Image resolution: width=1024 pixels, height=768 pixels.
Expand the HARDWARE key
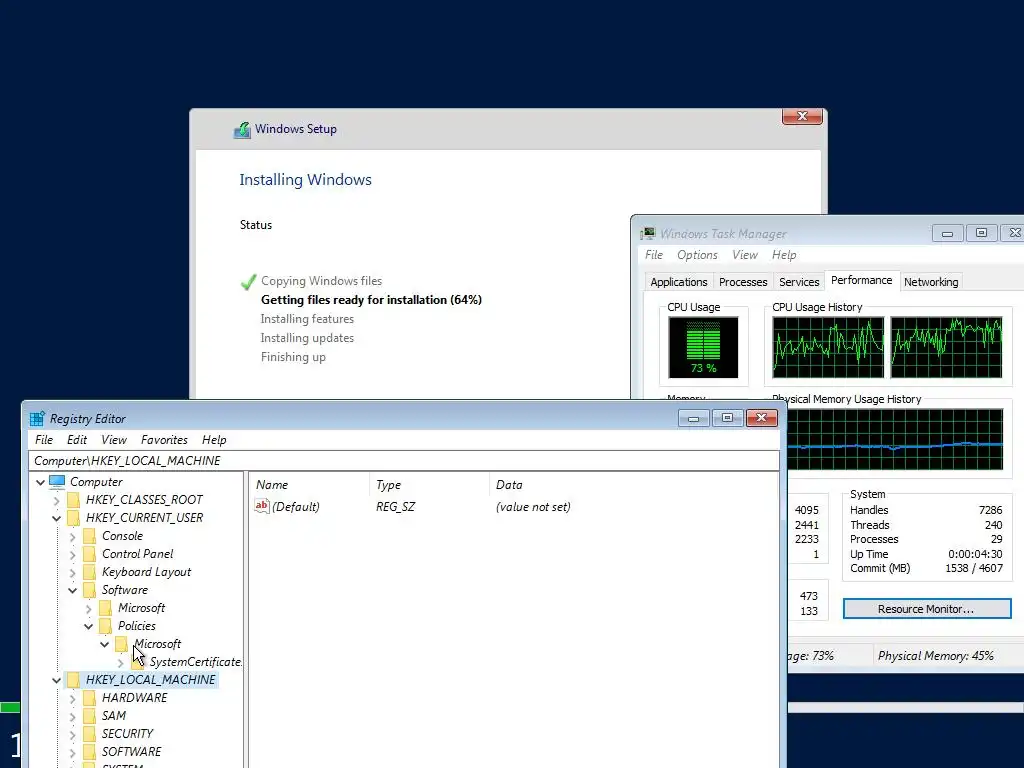click(72, 698)
